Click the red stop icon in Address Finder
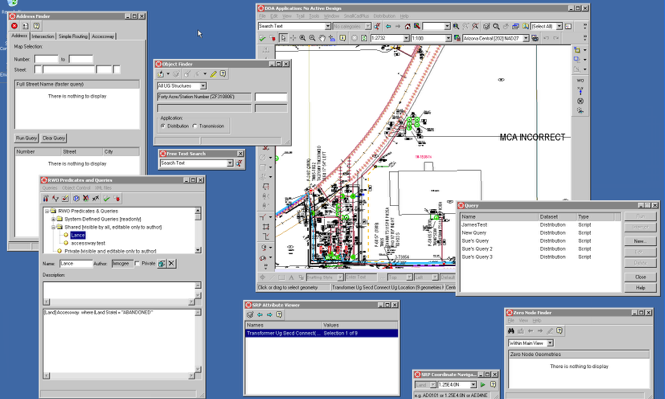This screenshot has width=665, height=399. point(14,26)
